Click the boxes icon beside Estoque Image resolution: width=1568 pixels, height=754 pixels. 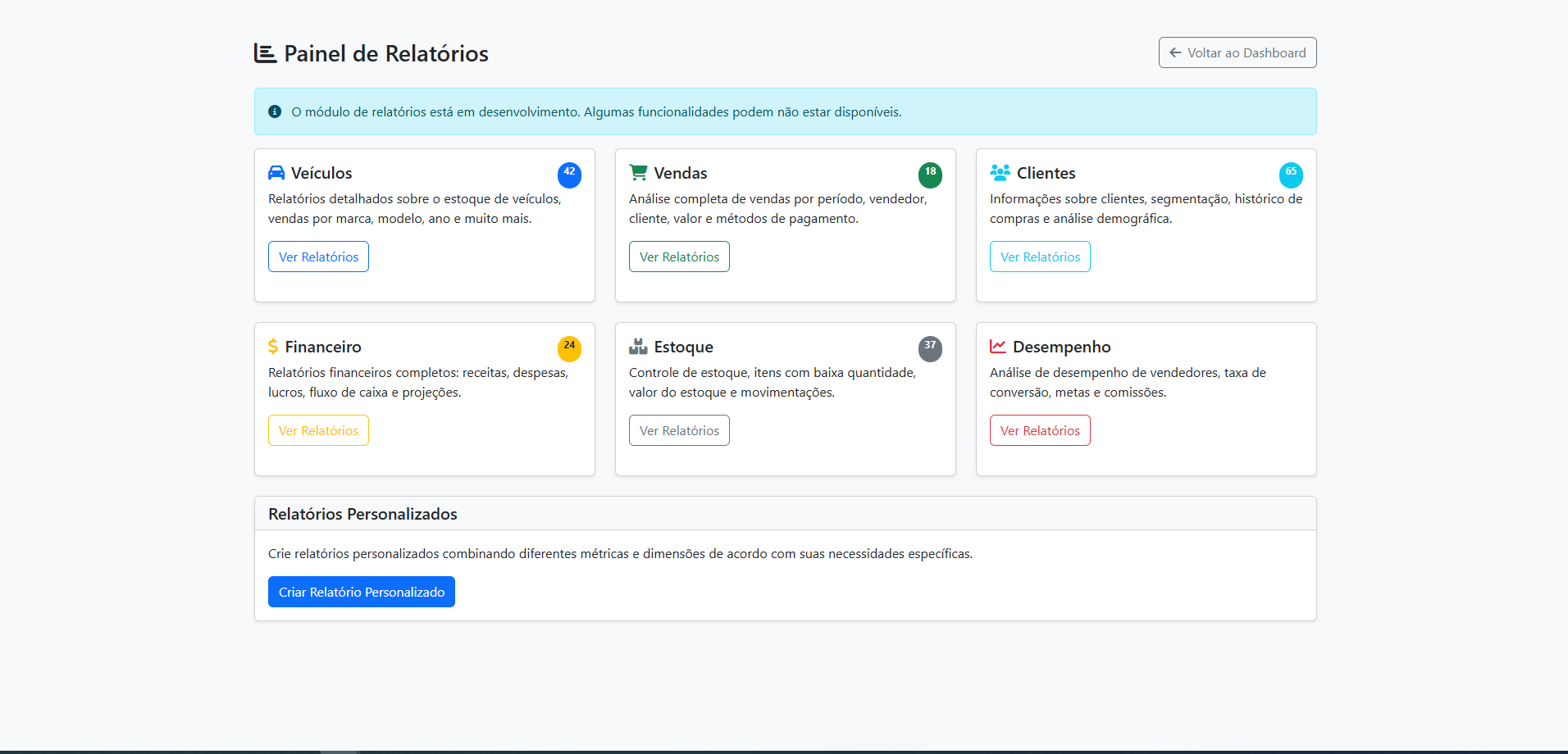click(x=638, y=347)
